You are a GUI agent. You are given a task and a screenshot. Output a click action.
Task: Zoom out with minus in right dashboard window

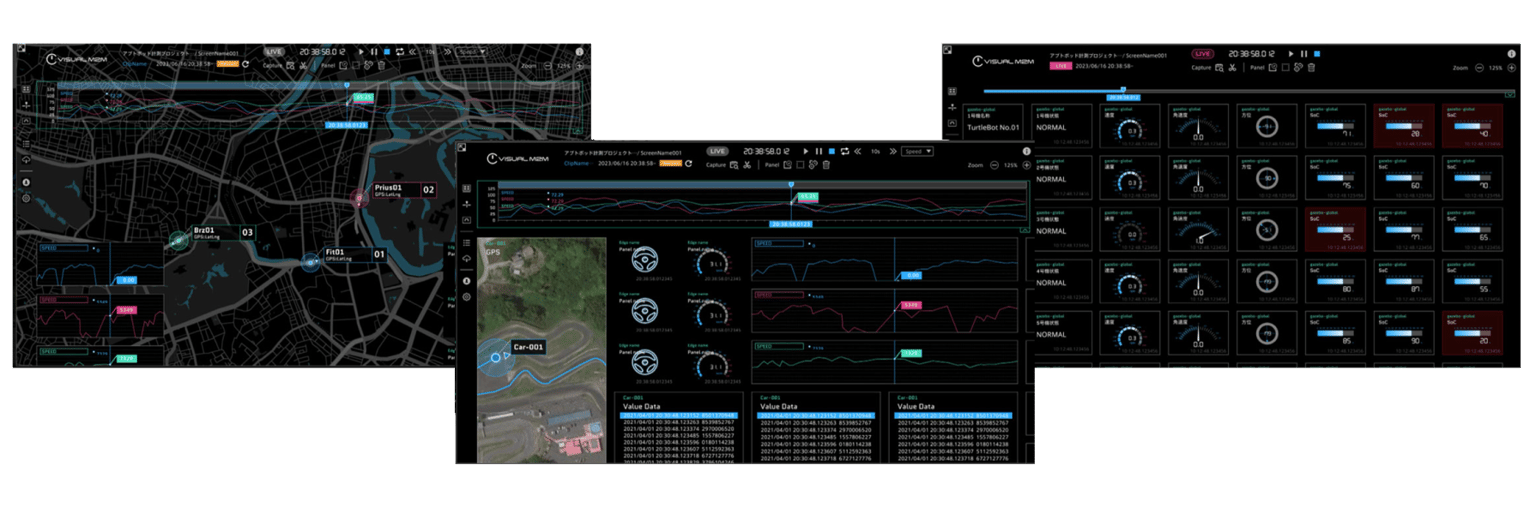pos(1479,67)
